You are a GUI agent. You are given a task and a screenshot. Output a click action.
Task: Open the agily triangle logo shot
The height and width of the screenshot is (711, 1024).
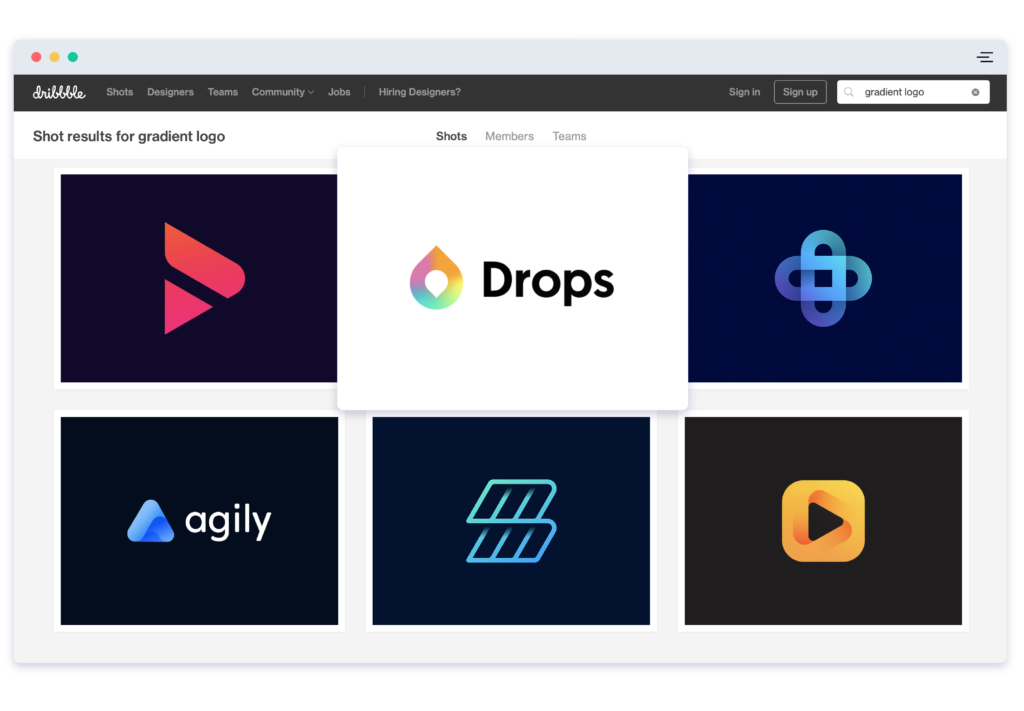[199, 521]
